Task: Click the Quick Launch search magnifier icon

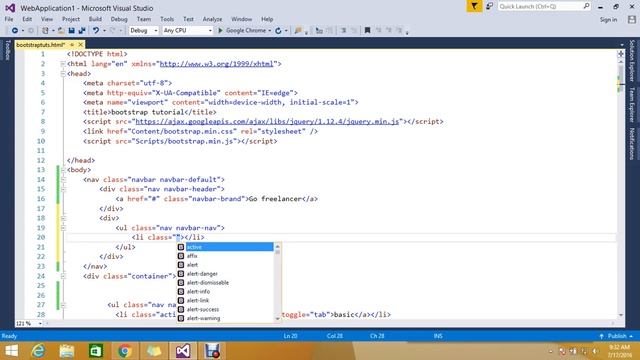Action: point(586,6)
